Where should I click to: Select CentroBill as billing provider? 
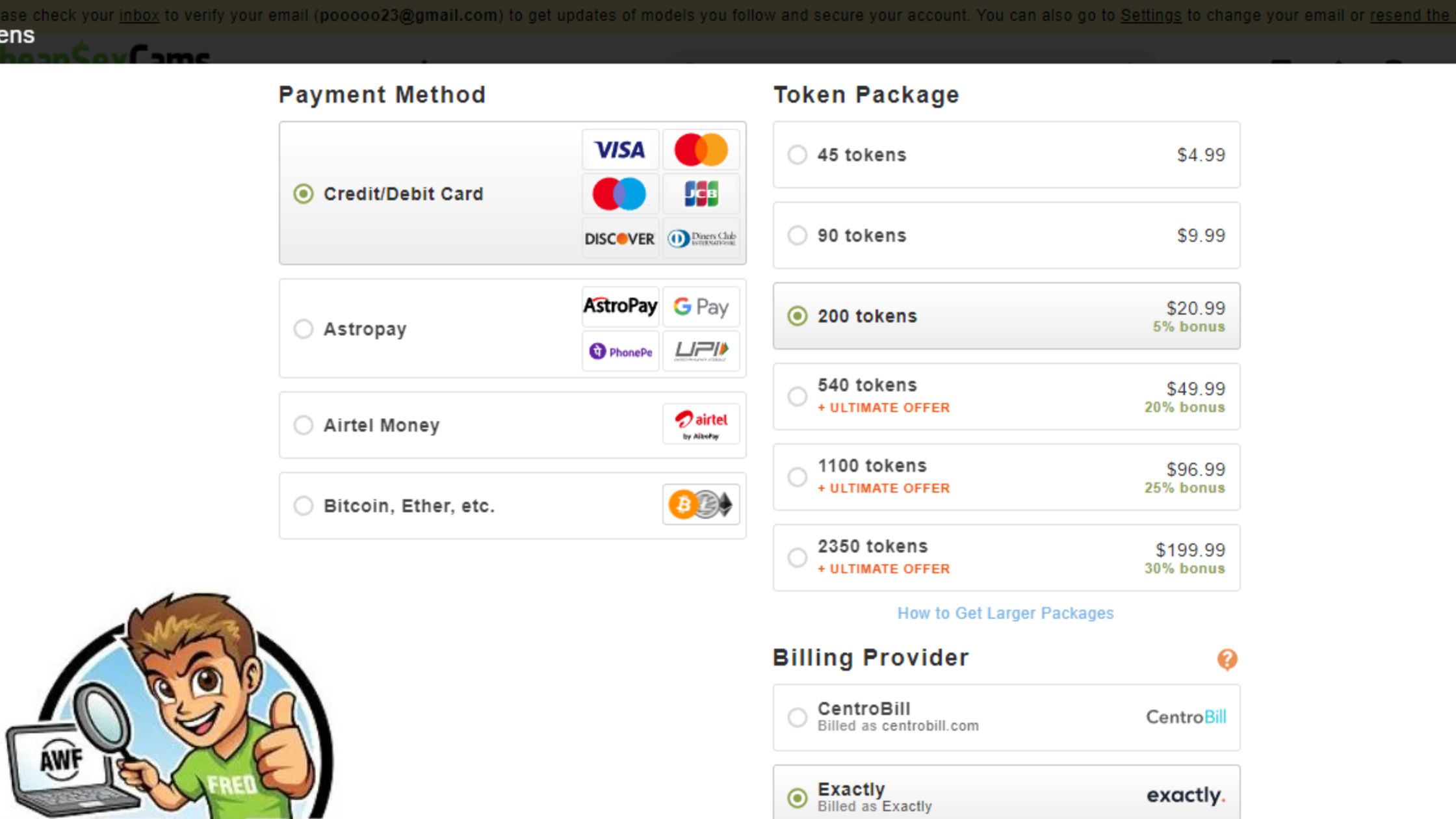click(x=798, y=718)
